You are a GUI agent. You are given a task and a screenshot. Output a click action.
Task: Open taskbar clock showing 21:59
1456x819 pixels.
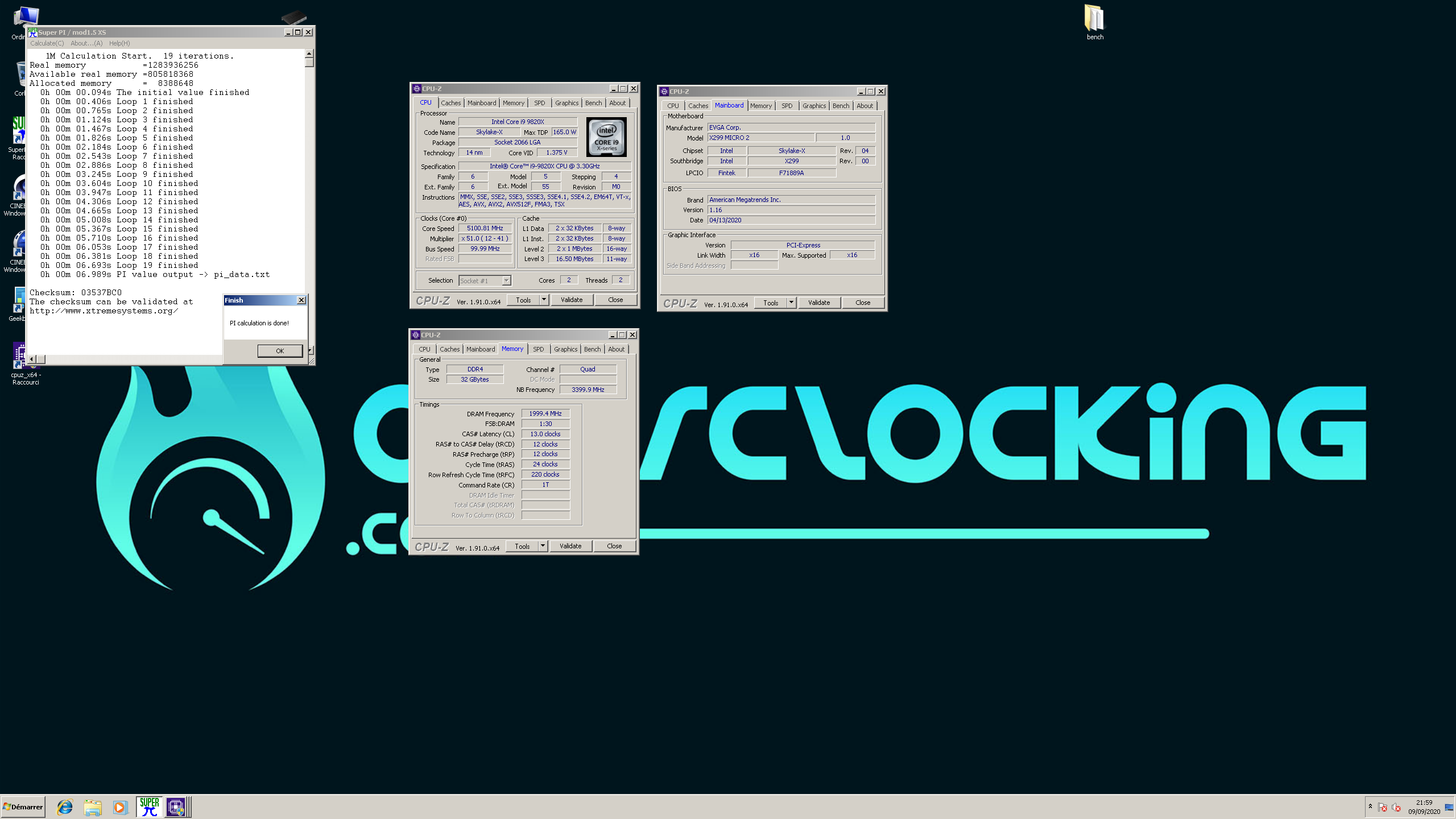[x=1424, y=807]
